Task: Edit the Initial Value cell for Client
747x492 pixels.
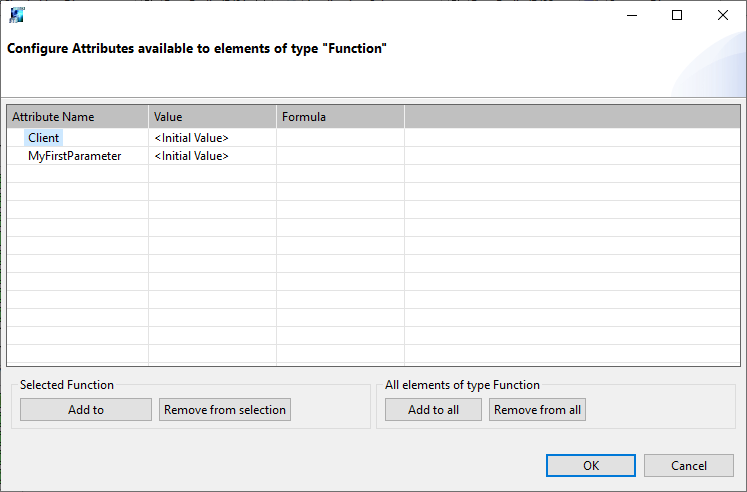Action: tap(192, 138)
